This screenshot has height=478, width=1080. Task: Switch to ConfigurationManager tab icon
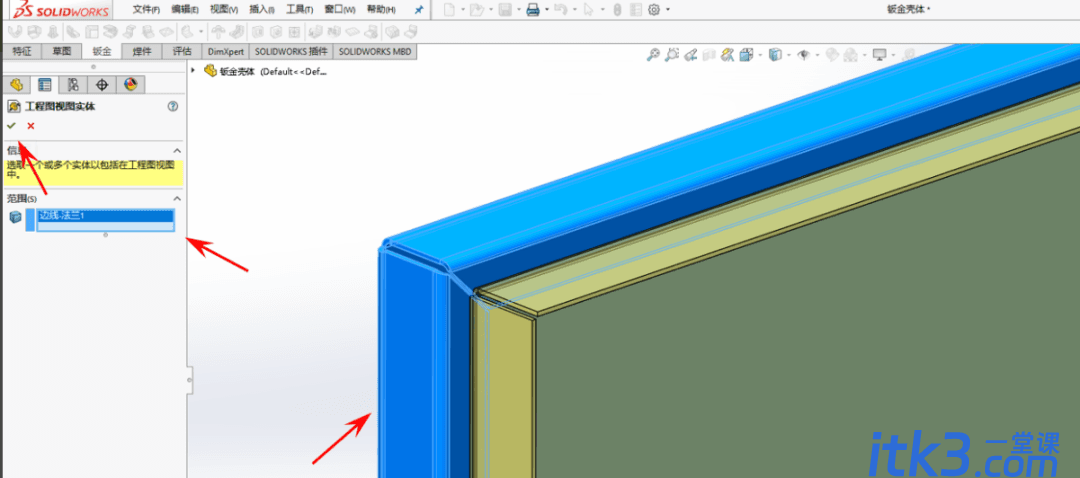(x=73, y=85)
